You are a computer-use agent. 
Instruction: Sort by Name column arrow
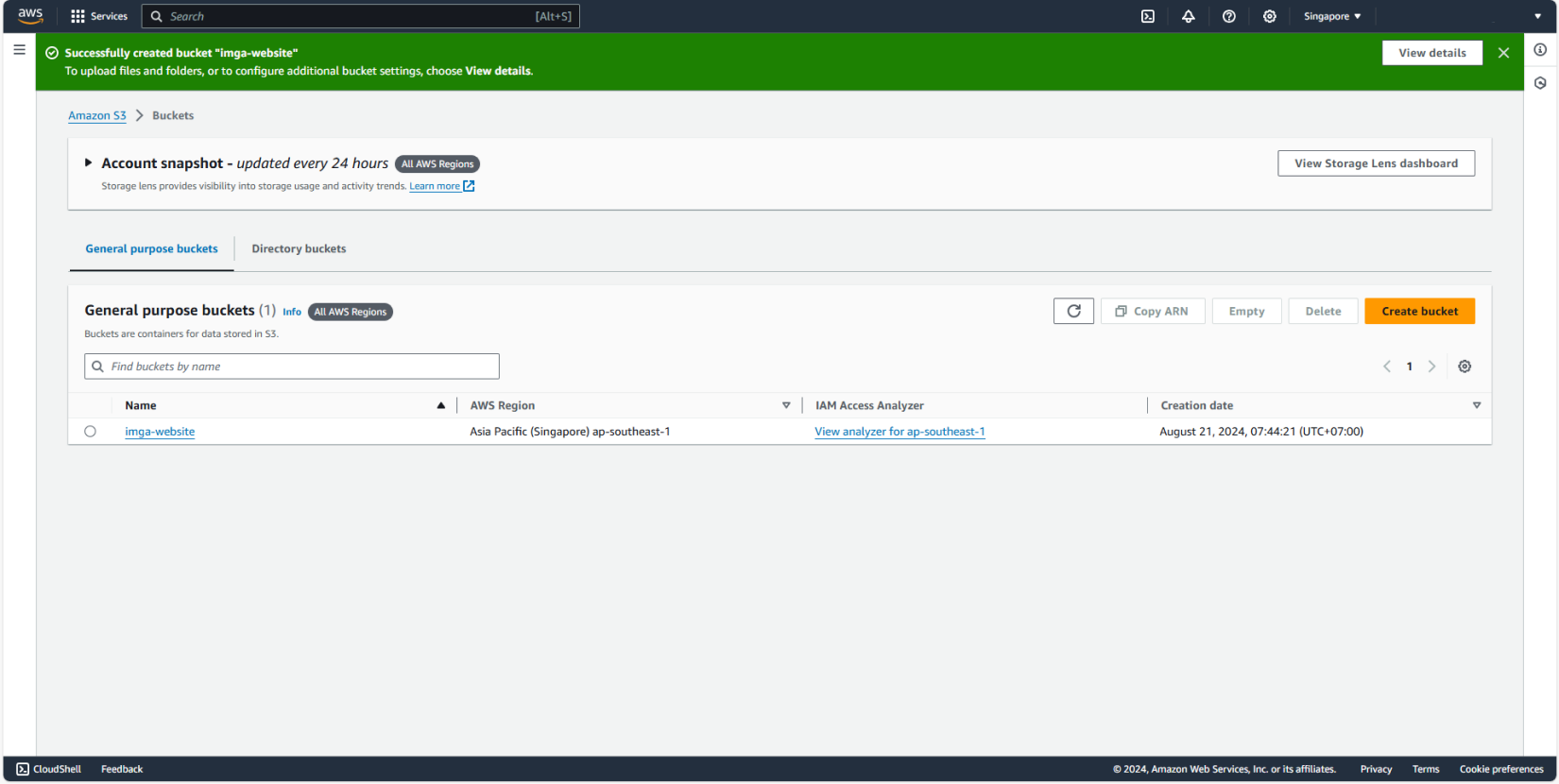tap(441, 405)
